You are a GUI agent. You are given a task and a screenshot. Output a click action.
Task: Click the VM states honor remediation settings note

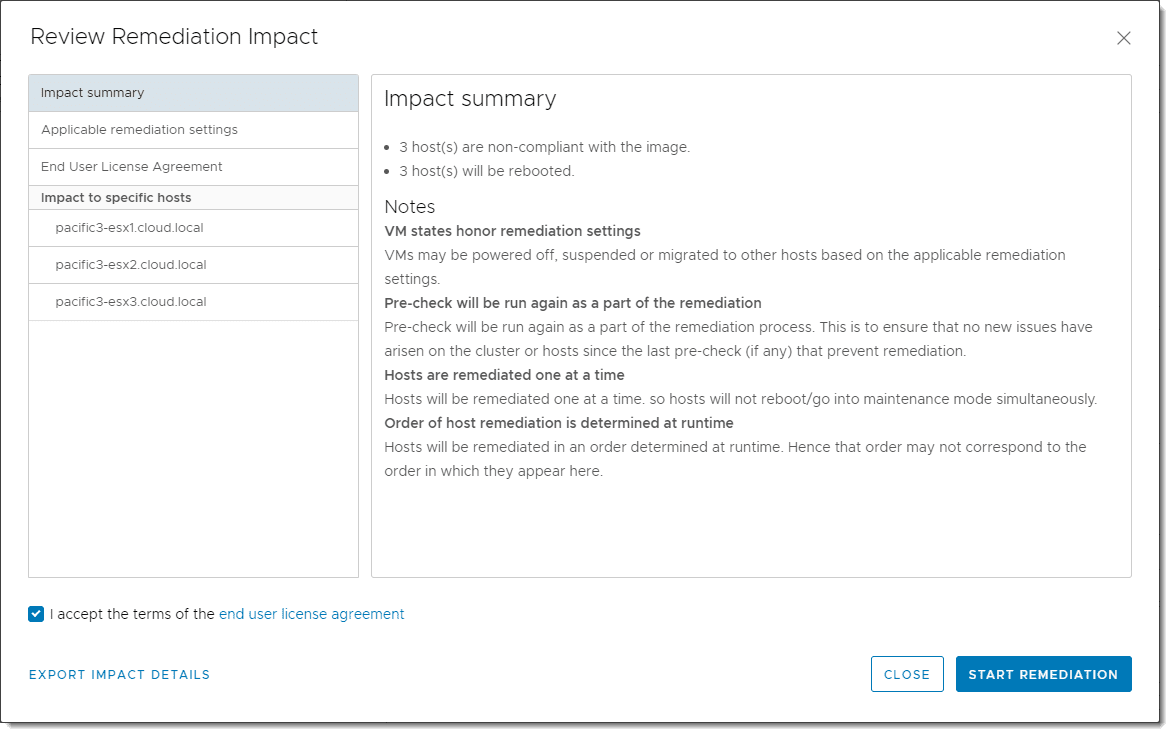(x=512, y=231)
